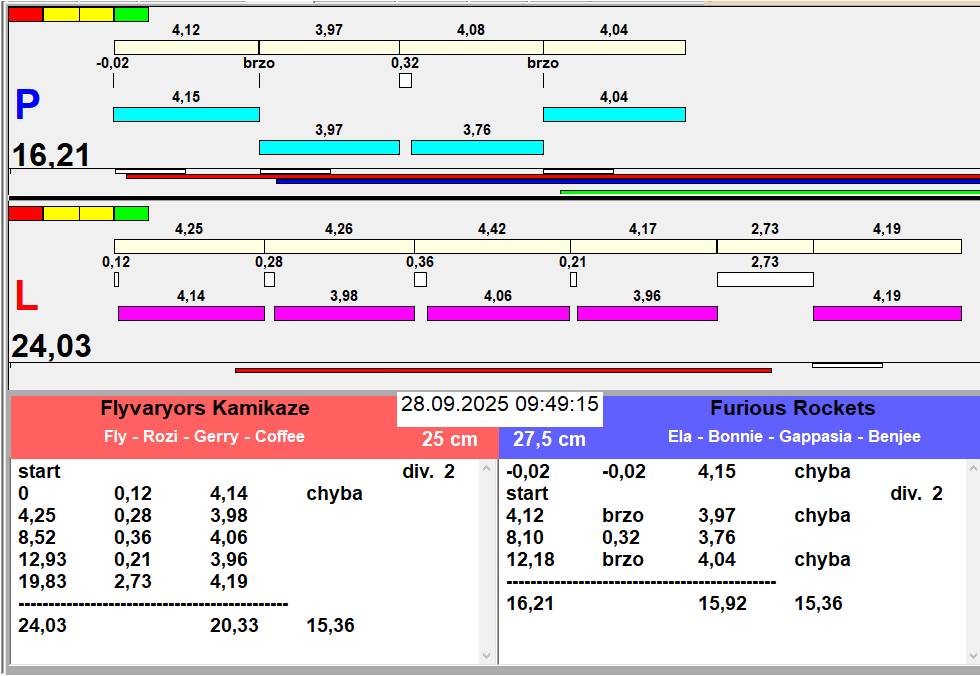Click the cream 4,26 segment in lane L
The height and width of the screenshot is (676, 980).
coord(339,246)
